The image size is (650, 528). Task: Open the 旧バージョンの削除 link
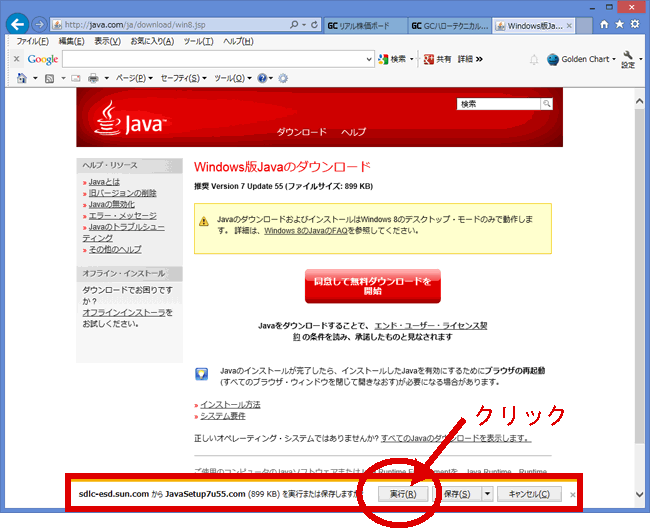[x=123, y=193]
